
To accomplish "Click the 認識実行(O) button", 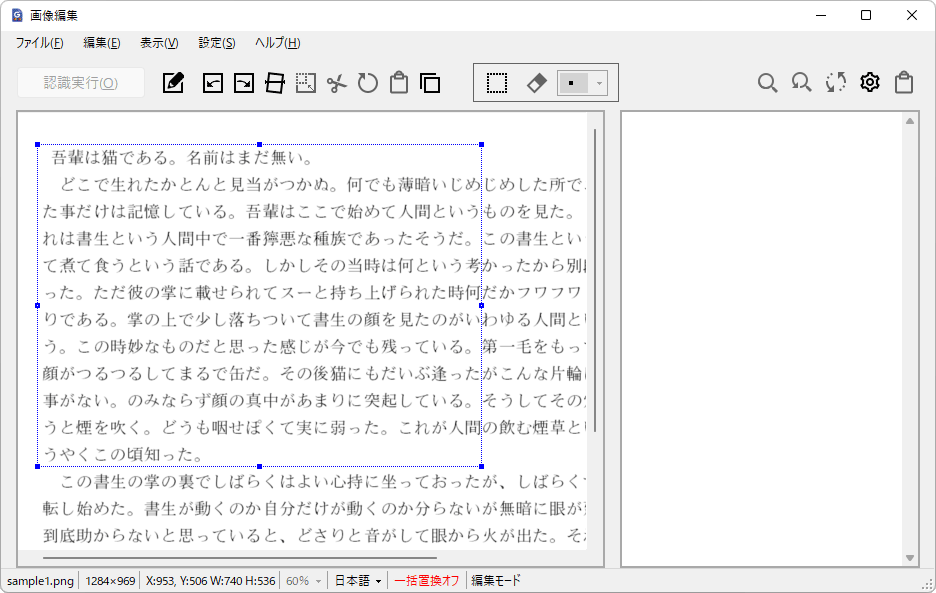I will pos(81,82).
